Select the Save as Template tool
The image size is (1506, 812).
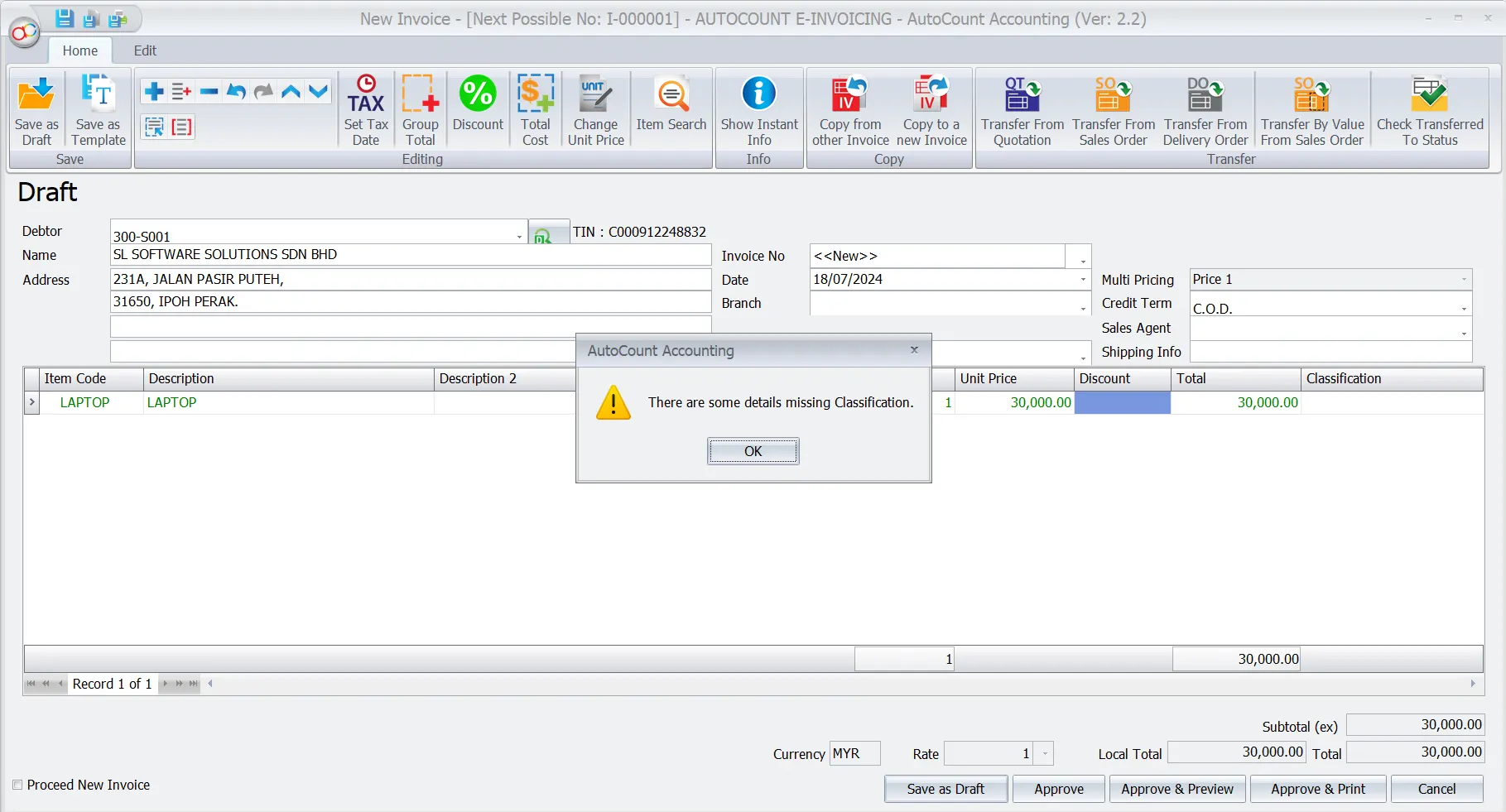pos(97,108)
